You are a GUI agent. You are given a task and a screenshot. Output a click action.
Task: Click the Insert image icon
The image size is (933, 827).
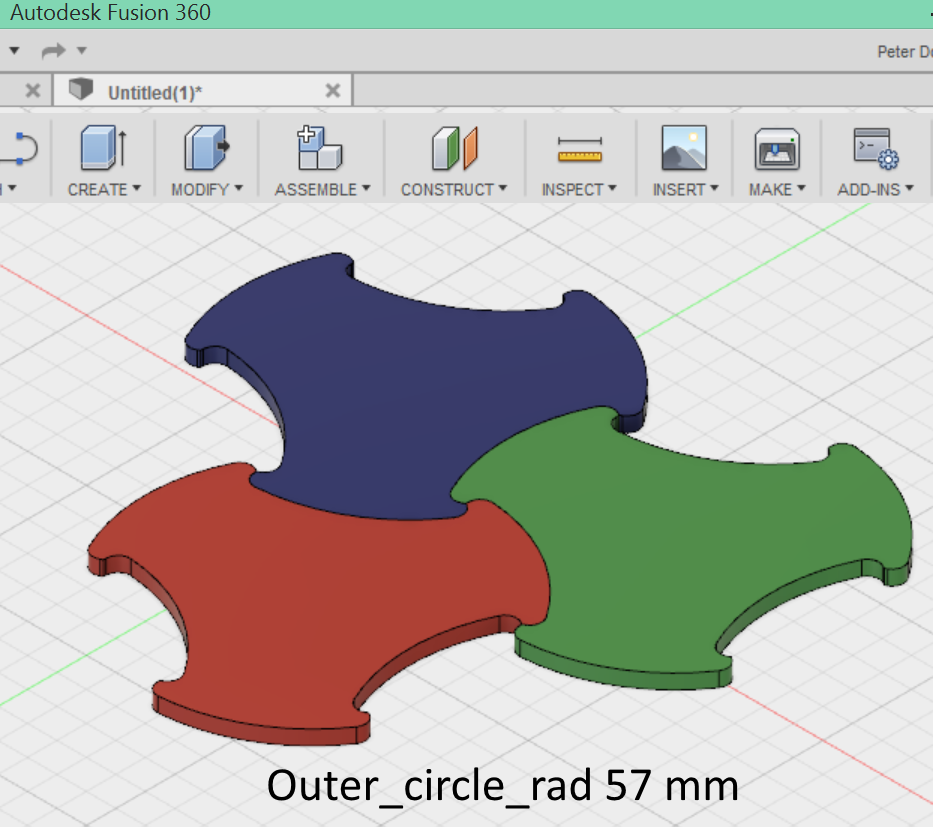[684, 149]
